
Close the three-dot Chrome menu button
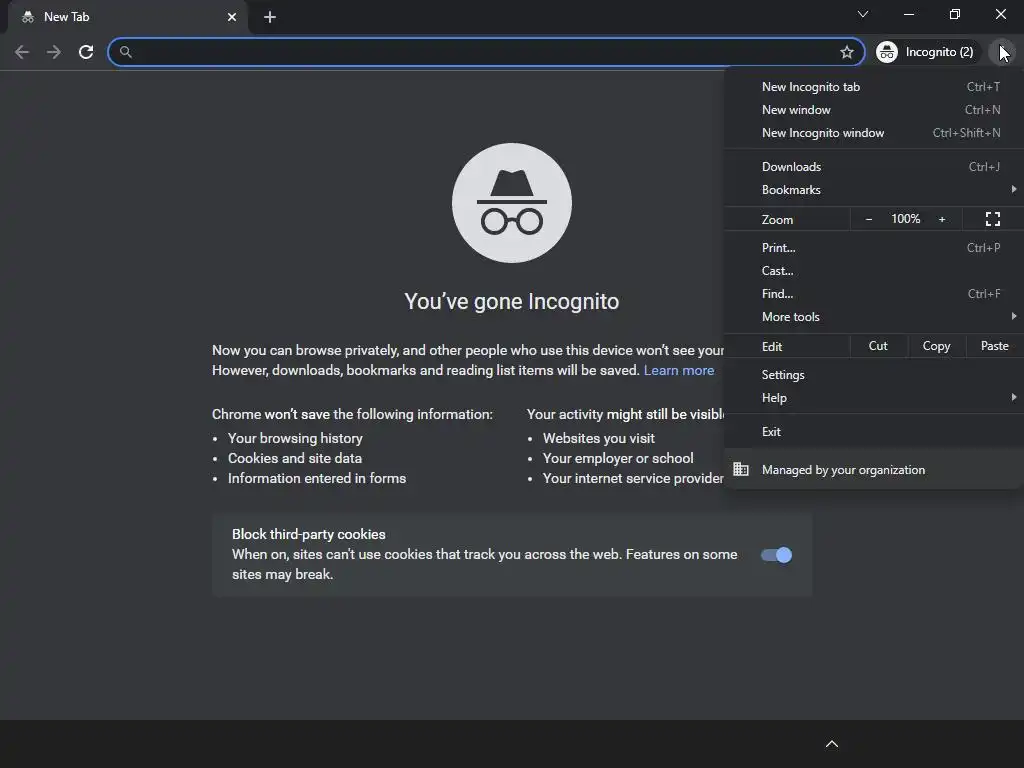[x=1002, y=52]
